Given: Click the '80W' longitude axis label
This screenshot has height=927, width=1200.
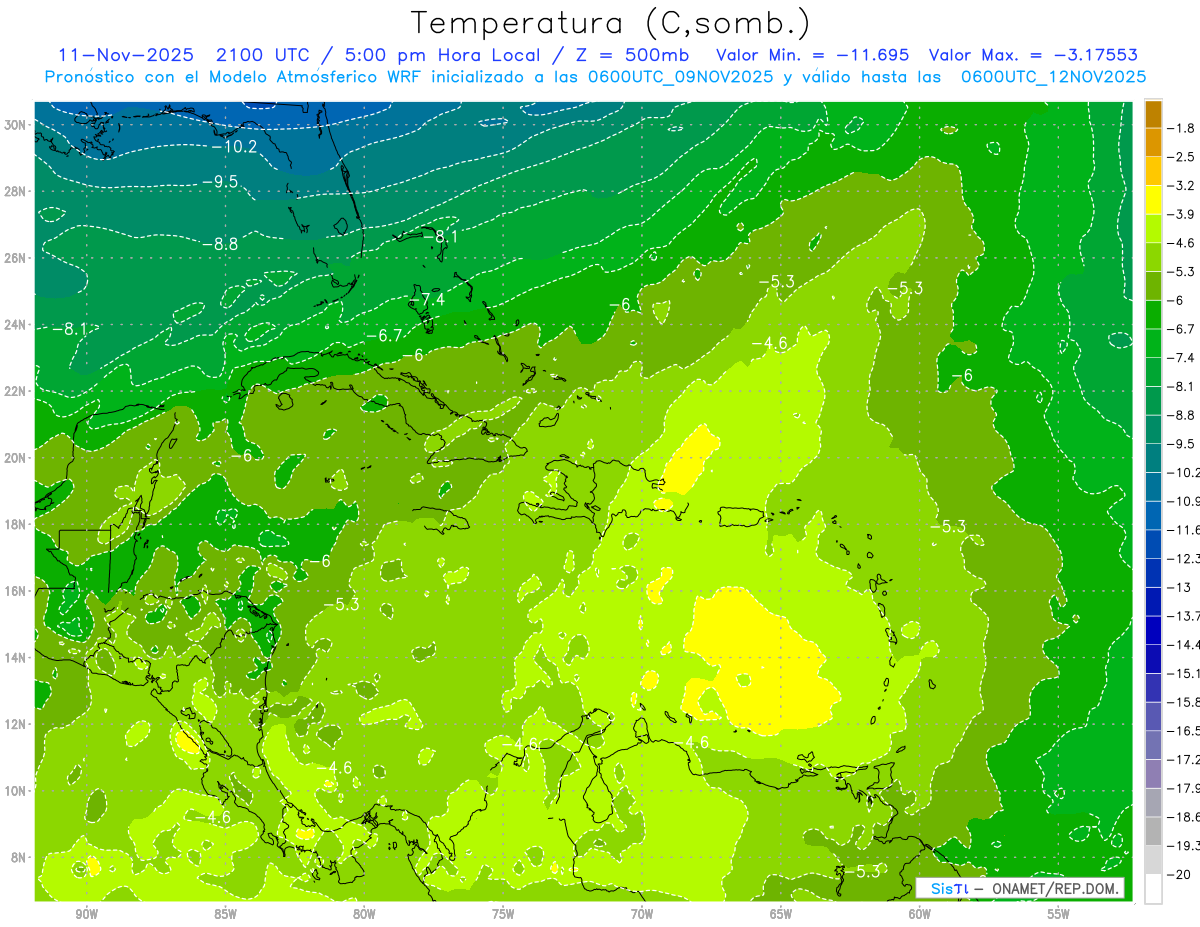Looking at the screenshot, I should (x=364, y=913).
